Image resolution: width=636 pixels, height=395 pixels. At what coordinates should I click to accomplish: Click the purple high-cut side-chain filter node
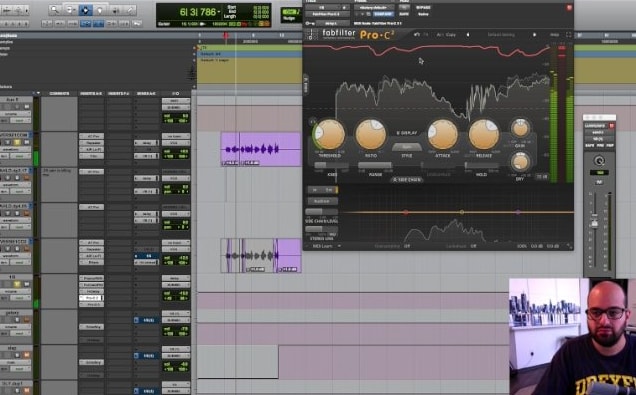[518, 212]
